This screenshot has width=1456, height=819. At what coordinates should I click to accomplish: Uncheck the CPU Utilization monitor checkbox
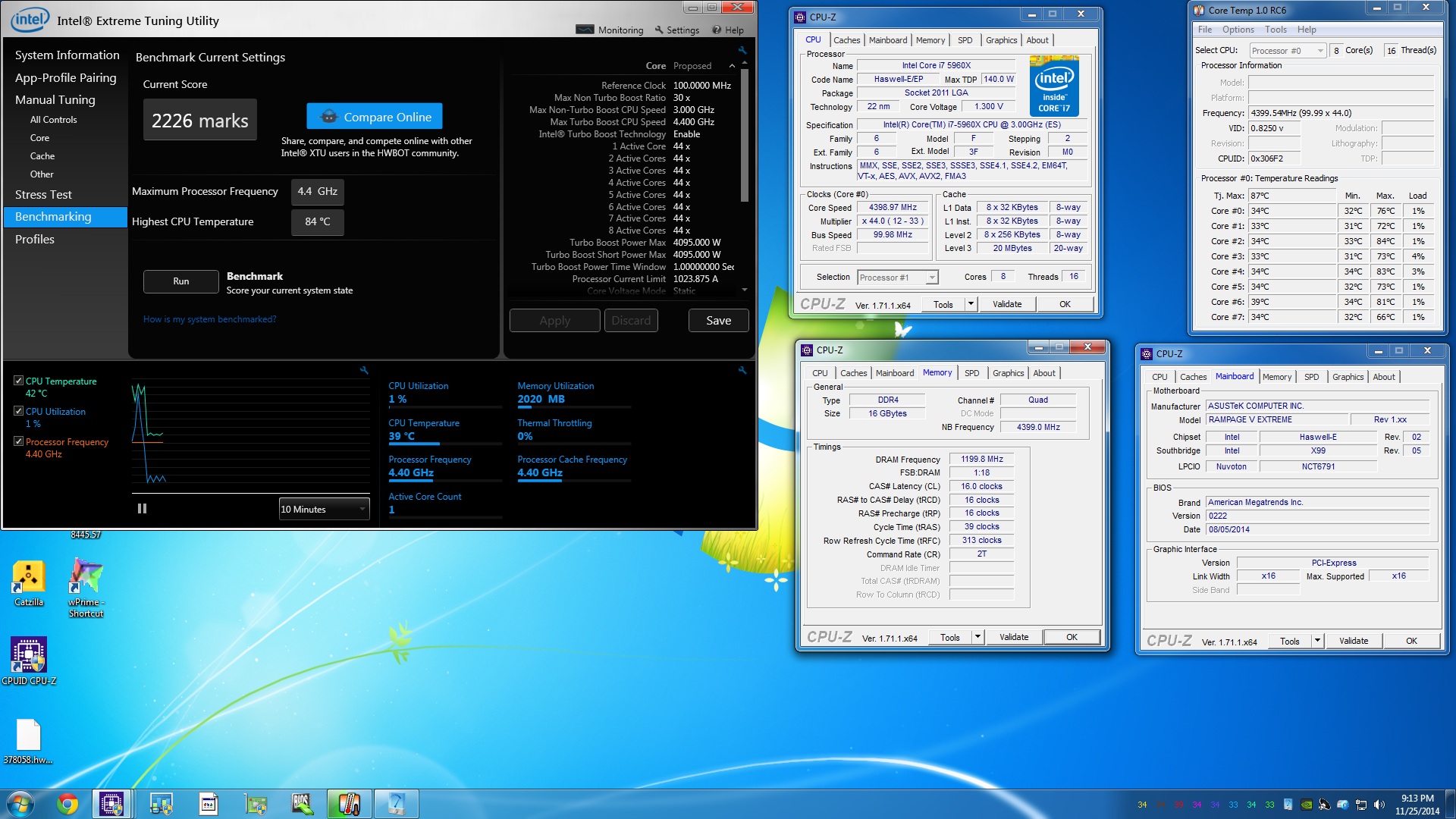tap(18, 411)
